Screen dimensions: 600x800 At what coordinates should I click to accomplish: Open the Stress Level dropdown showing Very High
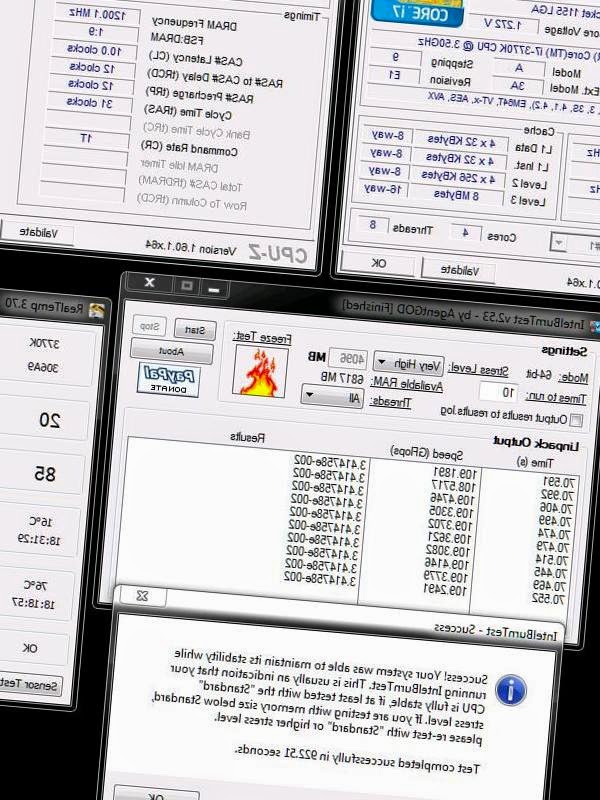409,363
